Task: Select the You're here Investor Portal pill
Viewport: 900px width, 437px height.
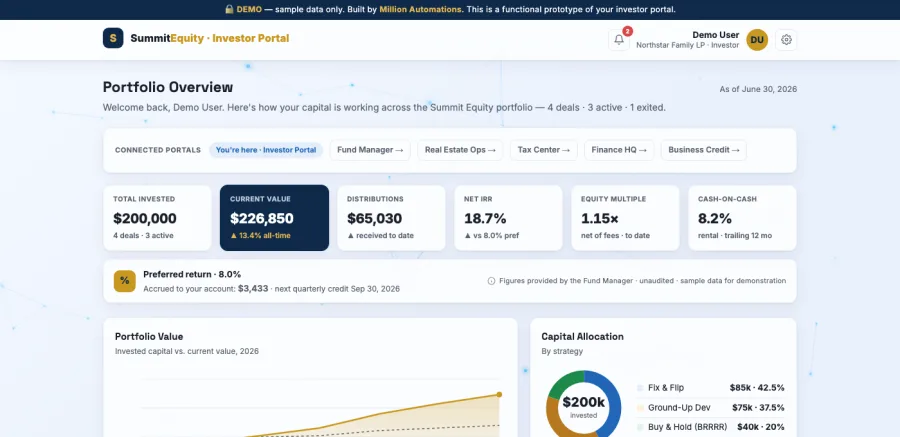Action: pos(266,150)
